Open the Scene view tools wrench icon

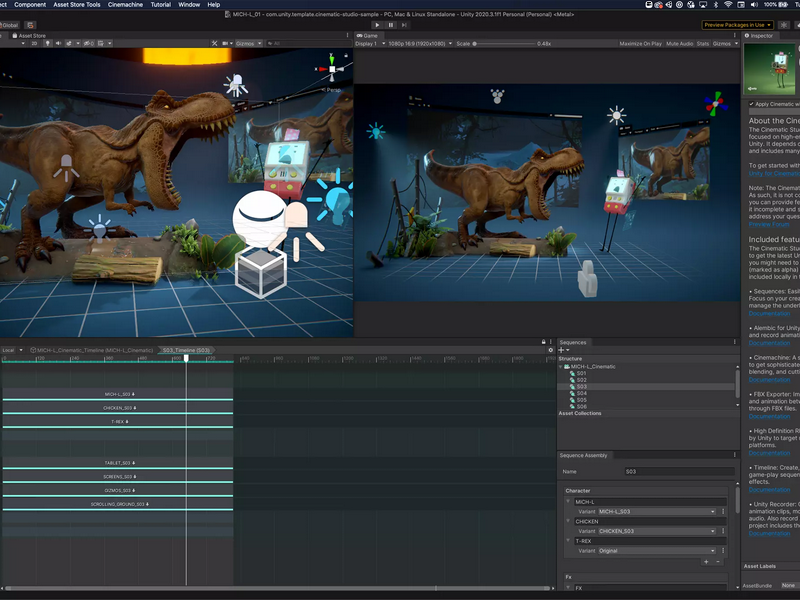point(214,43)
